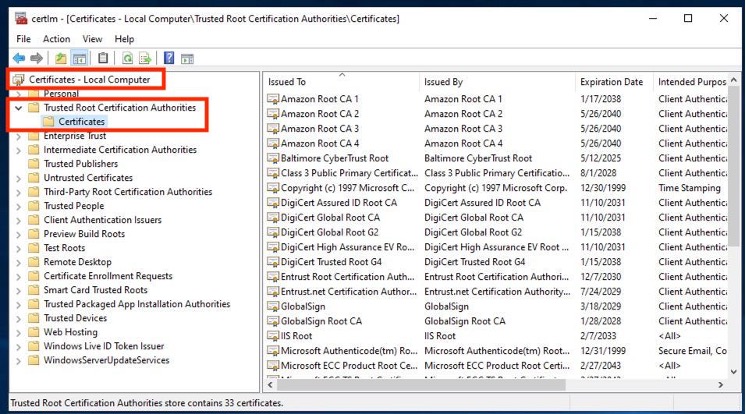Click the Forward arrow toolbar icon
Viewport: 746px width, 414px height.
(37, 59)
